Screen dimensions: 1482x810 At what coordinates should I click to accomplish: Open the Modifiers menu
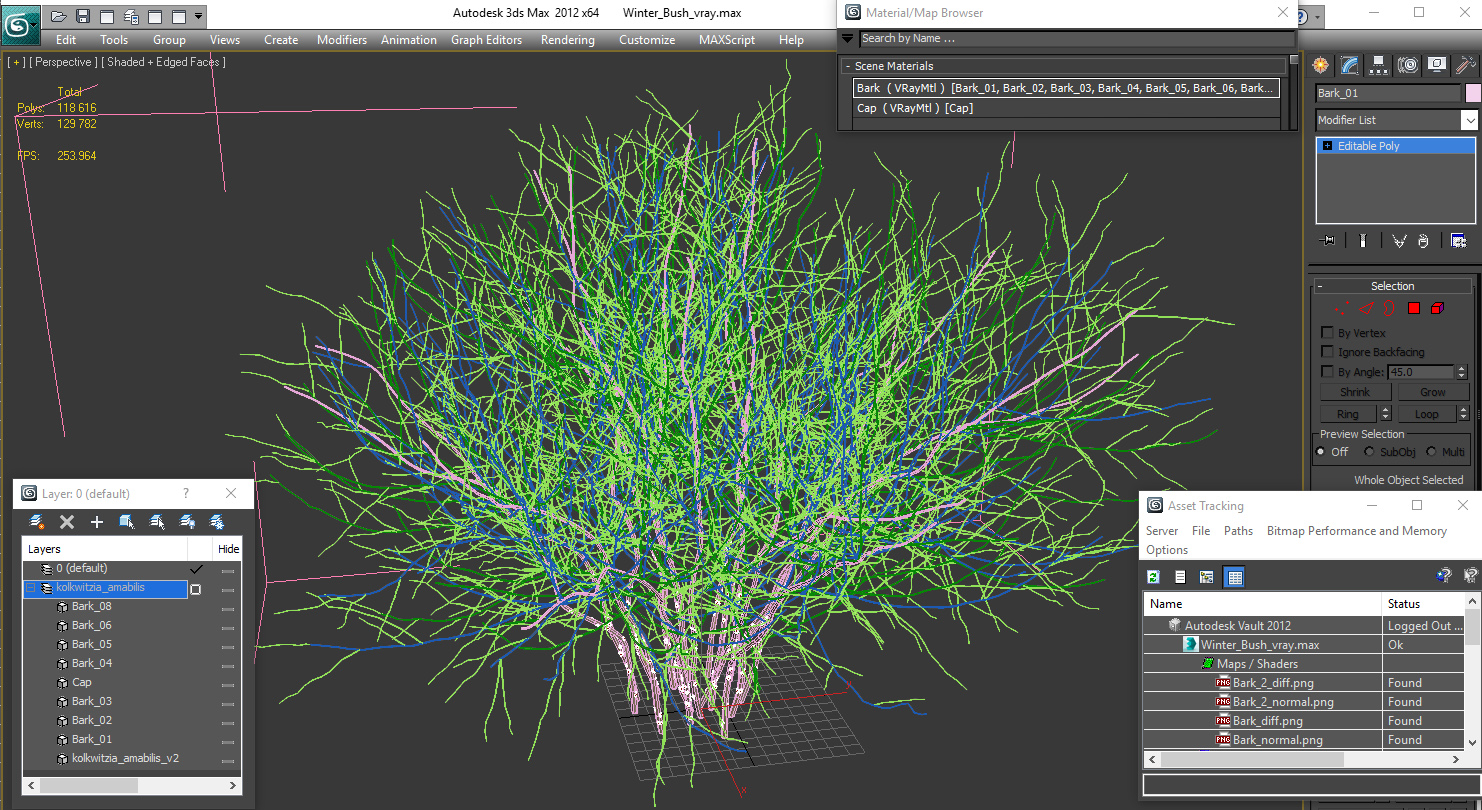click(x=342, y=40)
